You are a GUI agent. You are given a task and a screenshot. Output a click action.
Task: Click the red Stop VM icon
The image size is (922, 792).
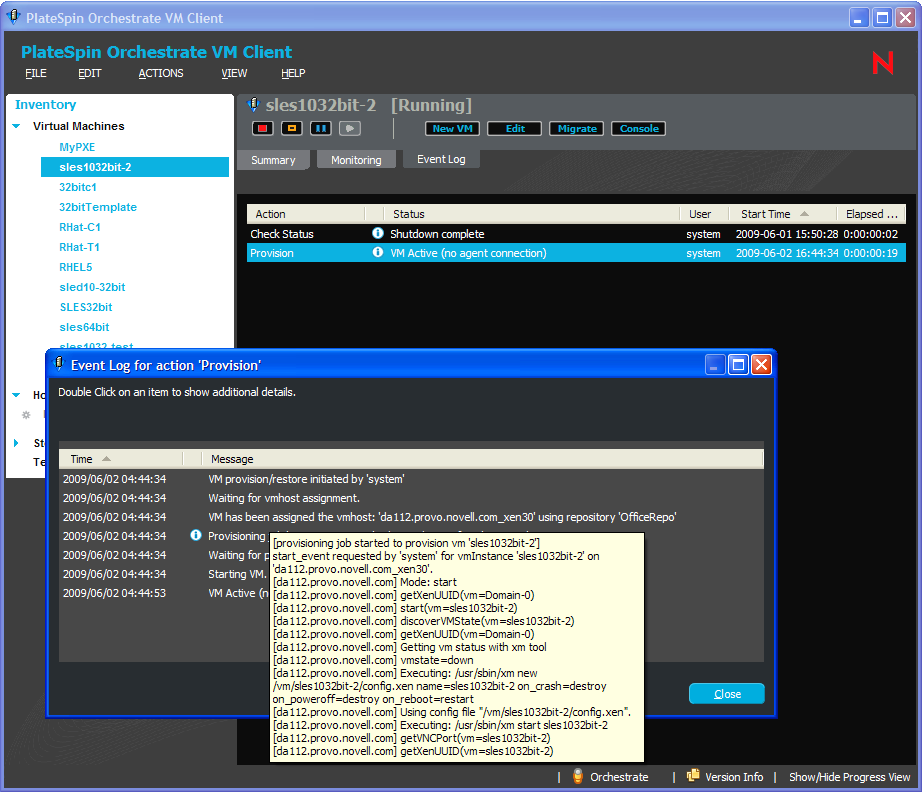coord(263,128)
